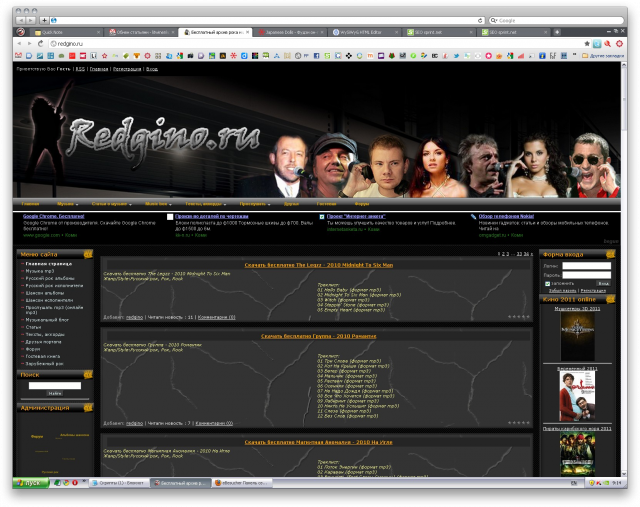Screen dimensions: 640x507
Task: Toggle the запомнить checkbox in the login form
Action: 547,283
